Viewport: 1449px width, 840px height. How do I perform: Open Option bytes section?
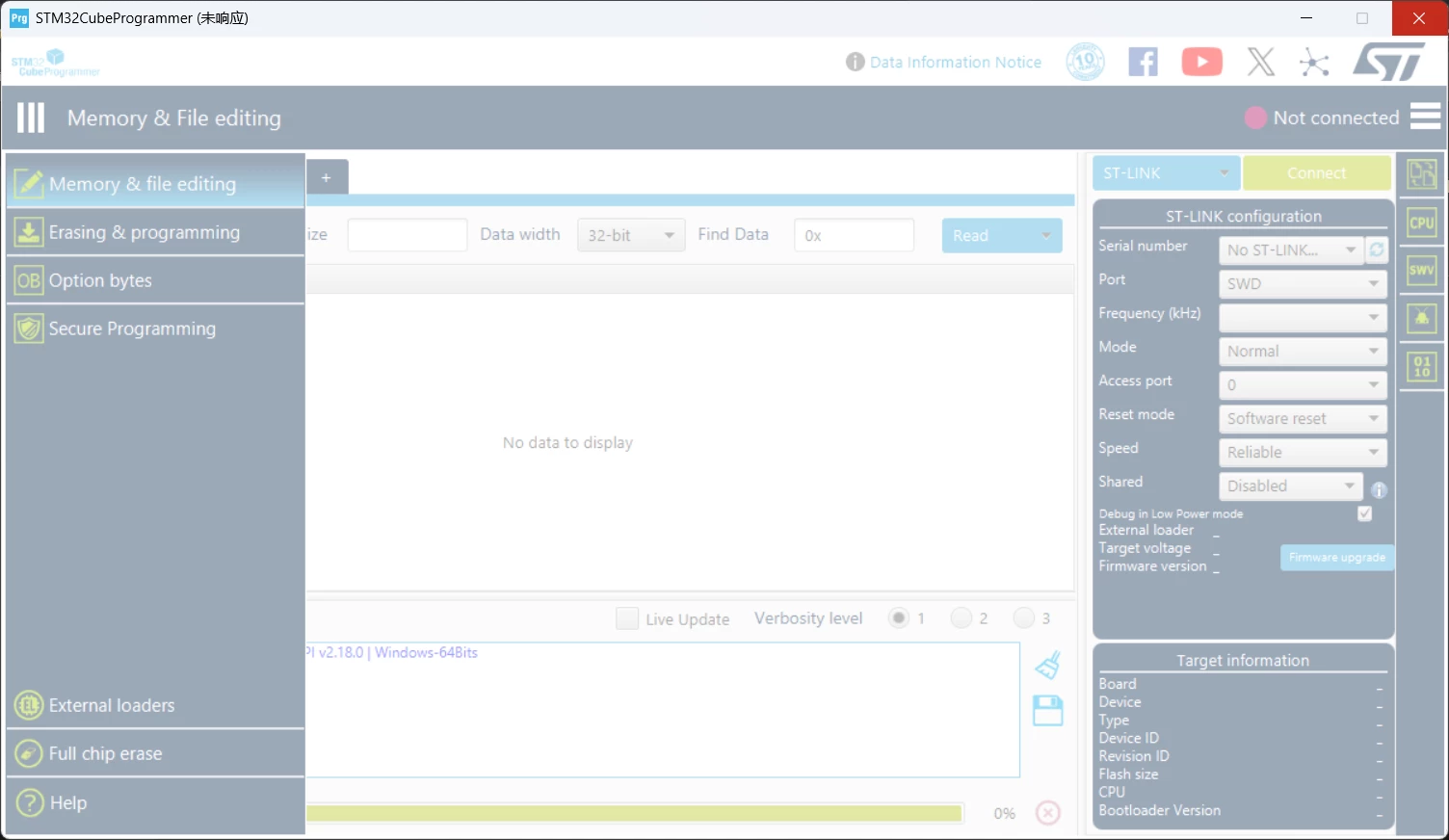[x=155, y=280]
